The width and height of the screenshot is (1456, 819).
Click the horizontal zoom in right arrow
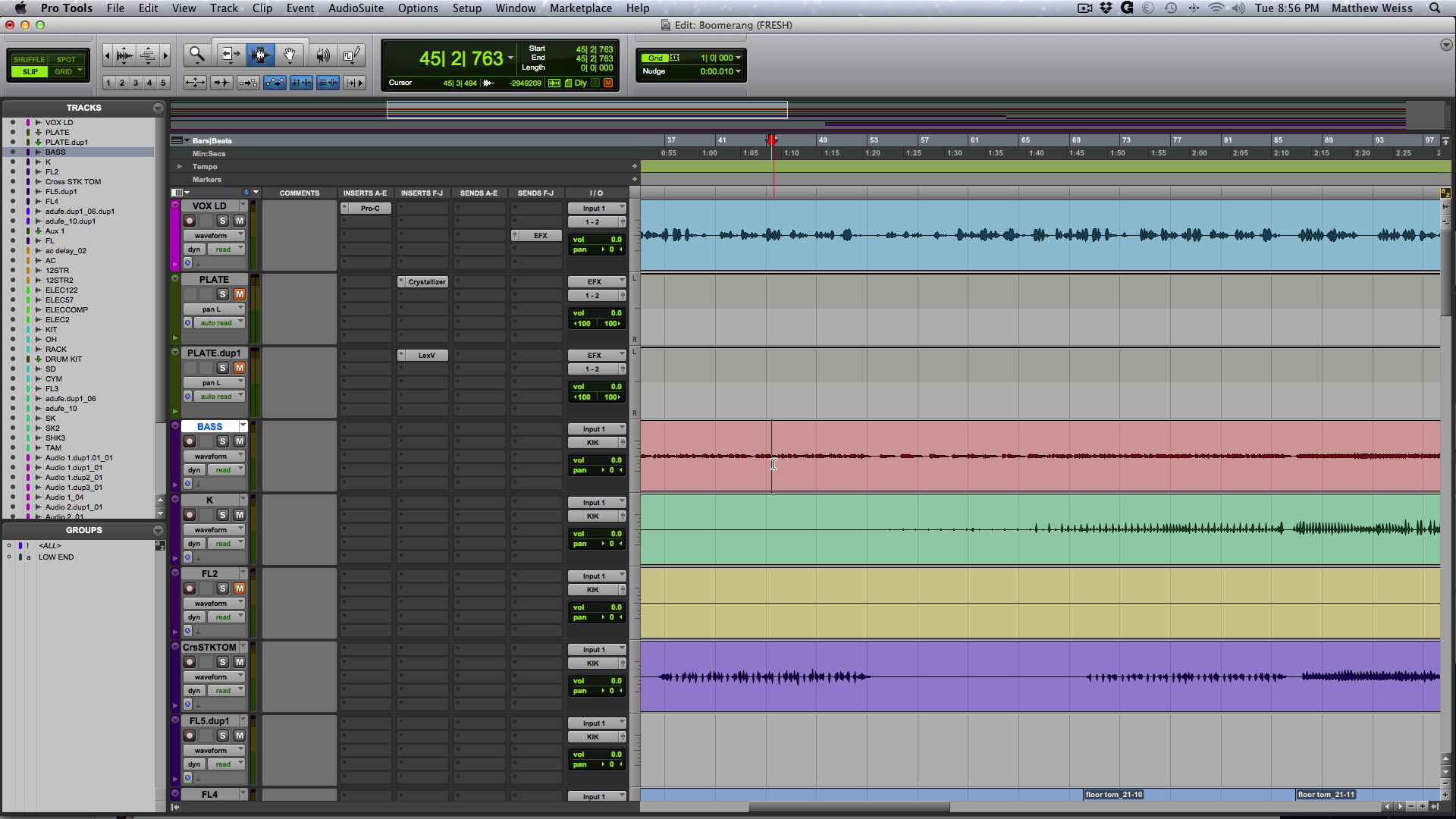[x=165, y=55]
